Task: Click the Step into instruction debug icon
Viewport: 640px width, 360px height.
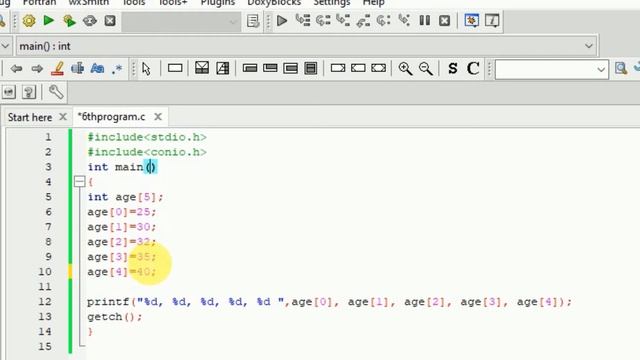Action: 404,20
